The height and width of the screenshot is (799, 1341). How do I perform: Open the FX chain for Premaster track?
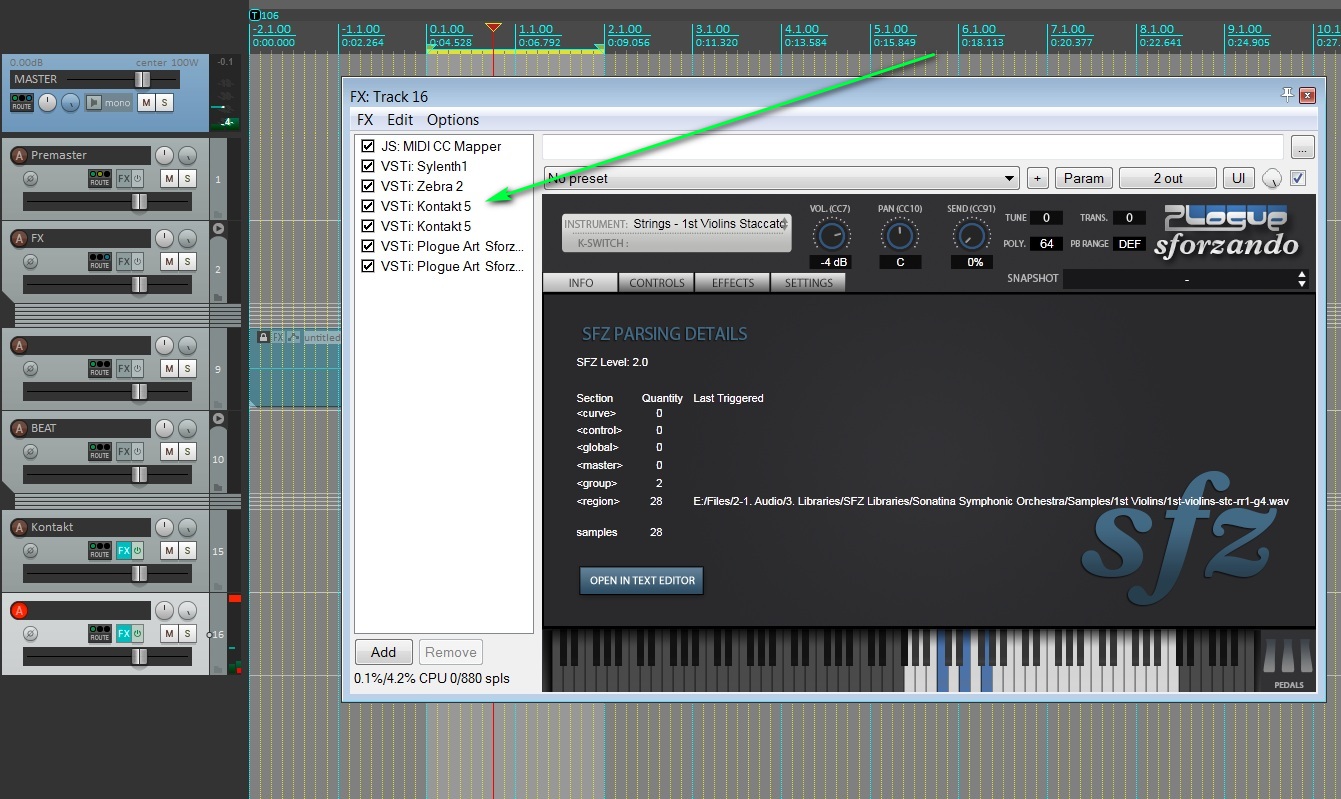[x=123, y=179]
